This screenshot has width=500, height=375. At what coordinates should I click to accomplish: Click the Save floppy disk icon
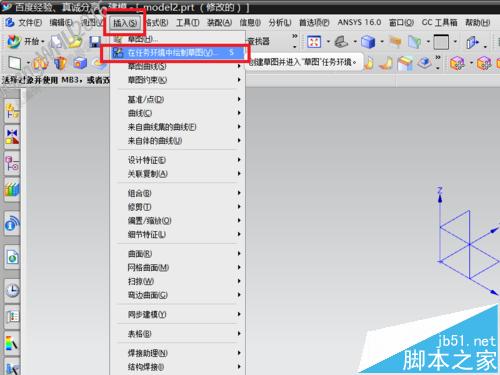[95, 42]
